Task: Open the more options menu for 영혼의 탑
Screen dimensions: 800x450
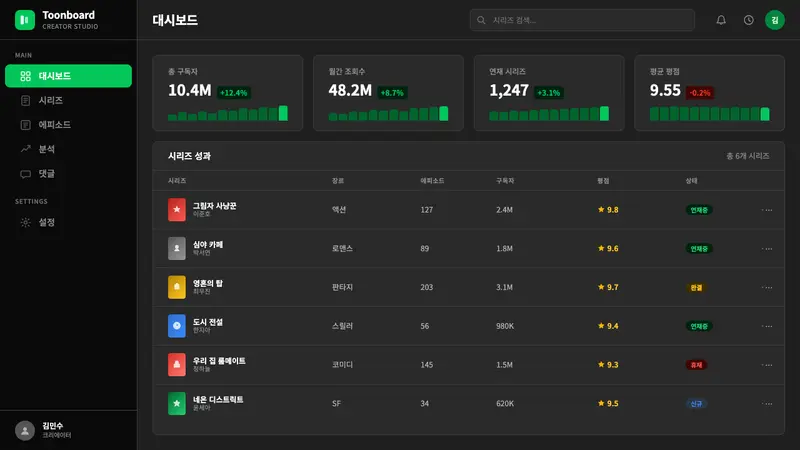Action: coord(766,287)
